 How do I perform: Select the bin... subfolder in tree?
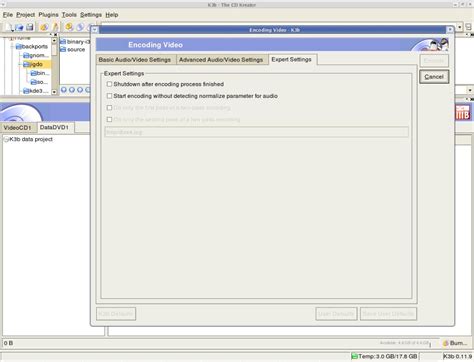40,73
